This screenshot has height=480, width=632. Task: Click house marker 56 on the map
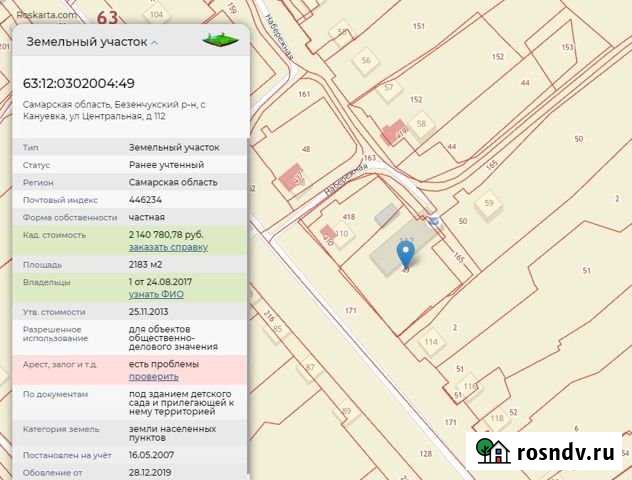(366, 61)
